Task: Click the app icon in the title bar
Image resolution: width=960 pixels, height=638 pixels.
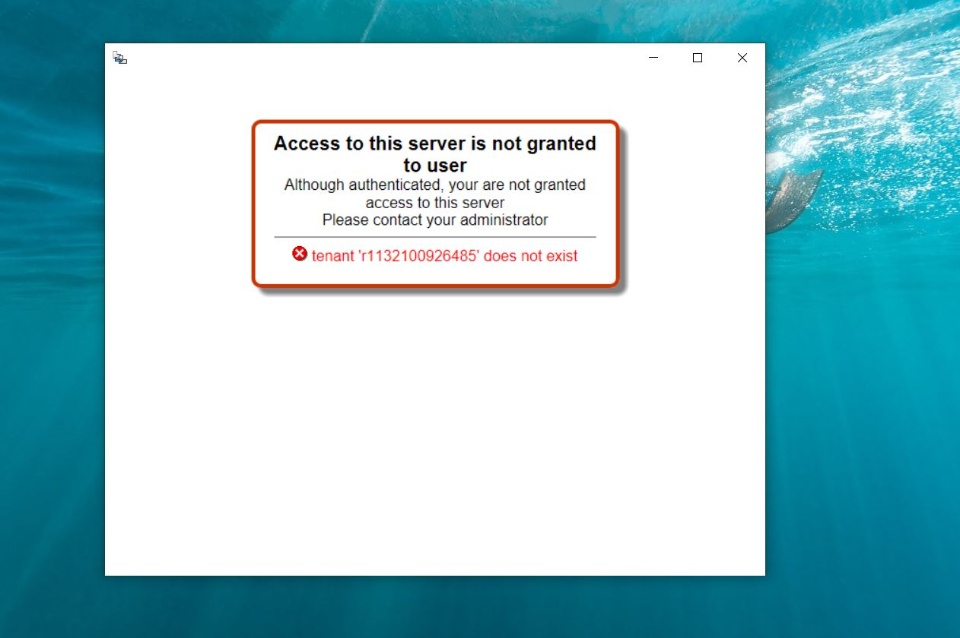Action: [120, 58]
